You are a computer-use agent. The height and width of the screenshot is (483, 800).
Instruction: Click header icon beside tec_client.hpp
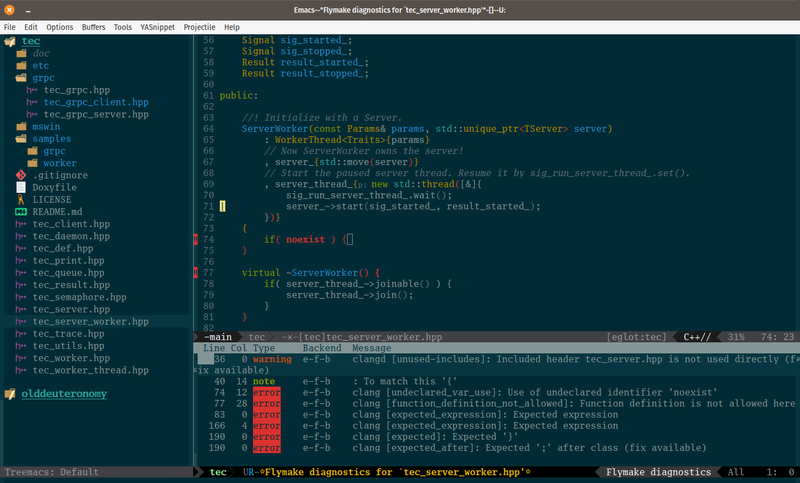[x=21, y=224]
